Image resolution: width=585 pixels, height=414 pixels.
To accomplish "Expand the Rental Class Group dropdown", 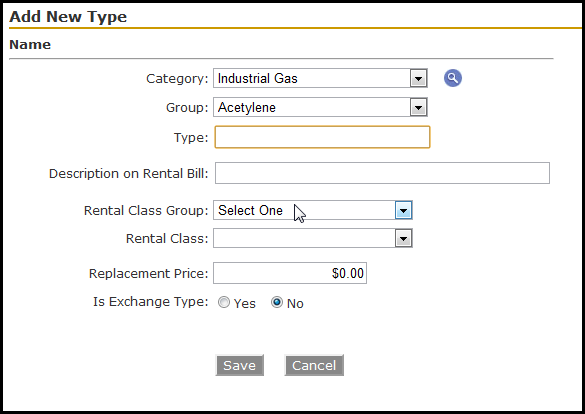I will tap(313, 210).
